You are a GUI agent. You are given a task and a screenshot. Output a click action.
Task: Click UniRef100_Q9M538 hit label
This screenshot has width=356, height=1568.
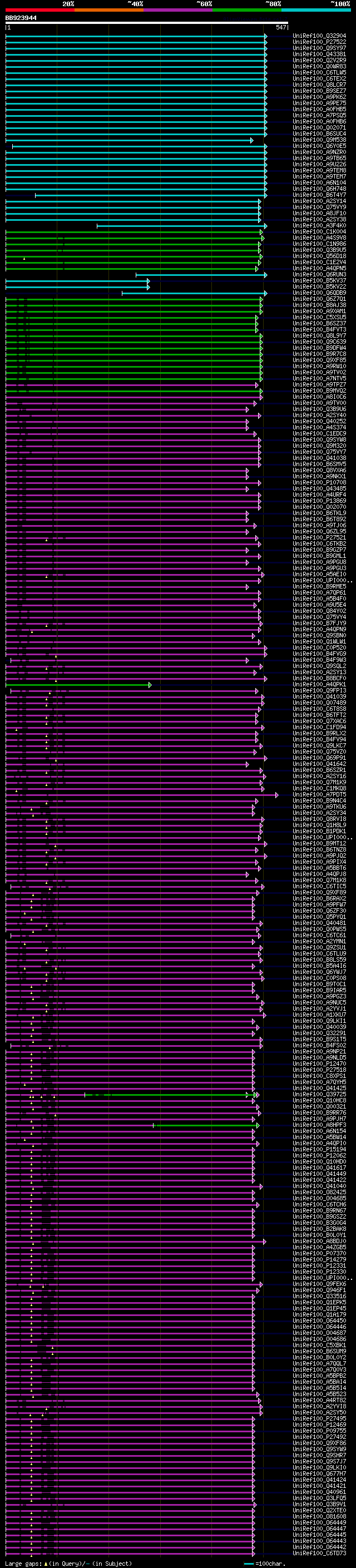click(319, 140)
